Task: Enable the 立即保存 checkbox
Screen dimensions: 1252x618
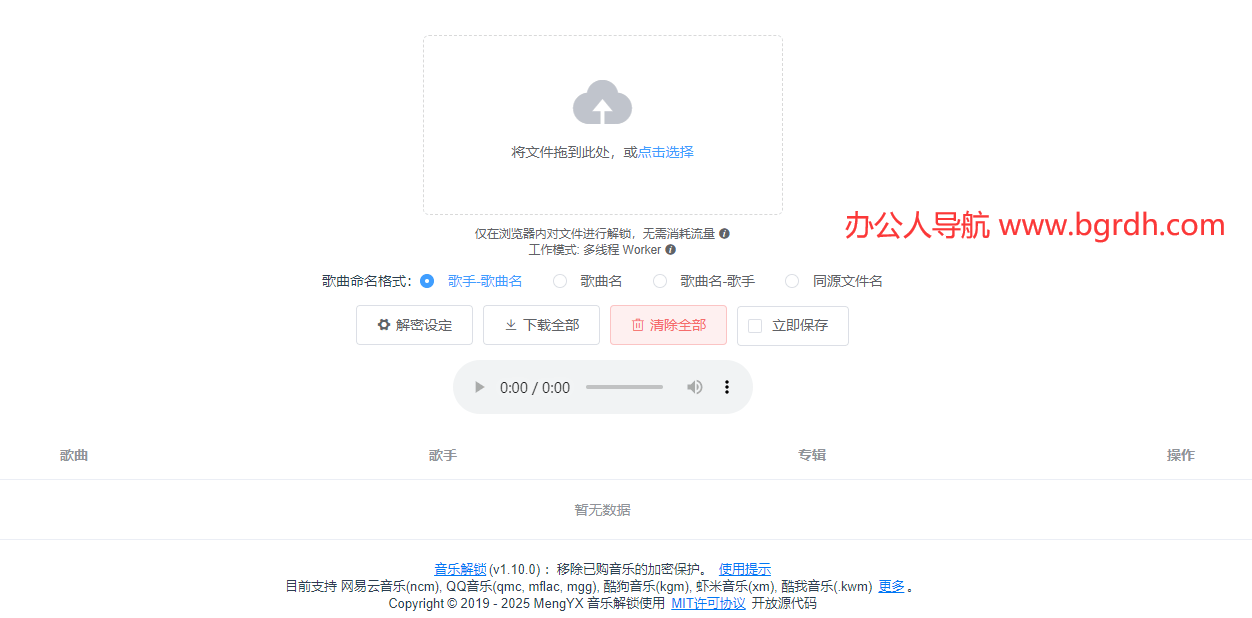Action: [755, 325]
